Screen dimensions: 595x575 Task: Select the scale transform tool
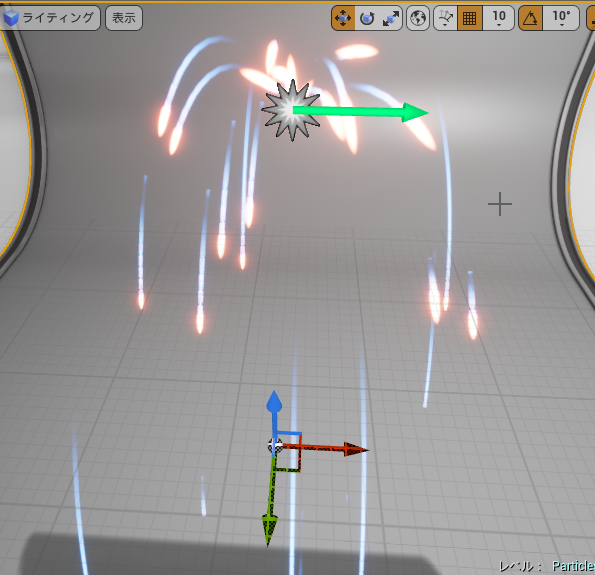tap(390, 18)
